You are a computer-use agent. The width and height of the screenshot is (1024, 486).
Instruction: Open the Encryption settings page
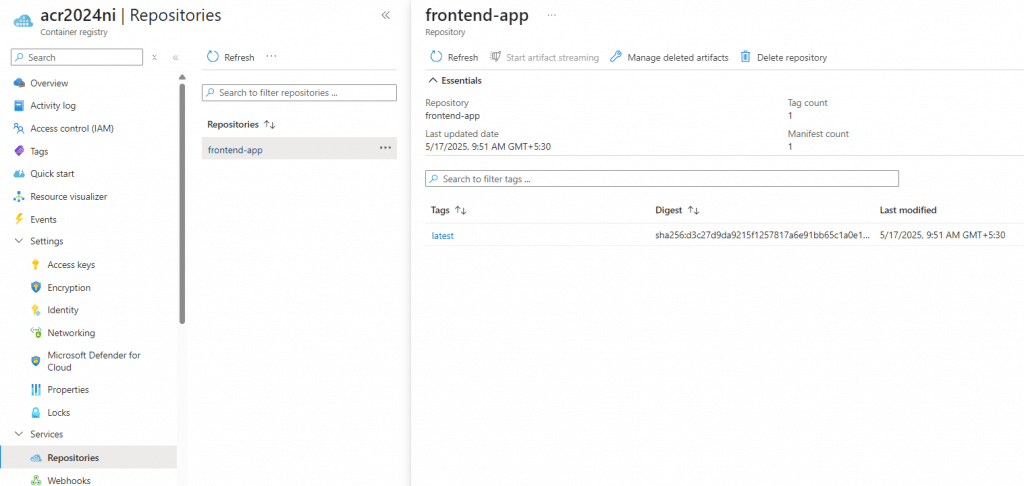tap(69, 288)
